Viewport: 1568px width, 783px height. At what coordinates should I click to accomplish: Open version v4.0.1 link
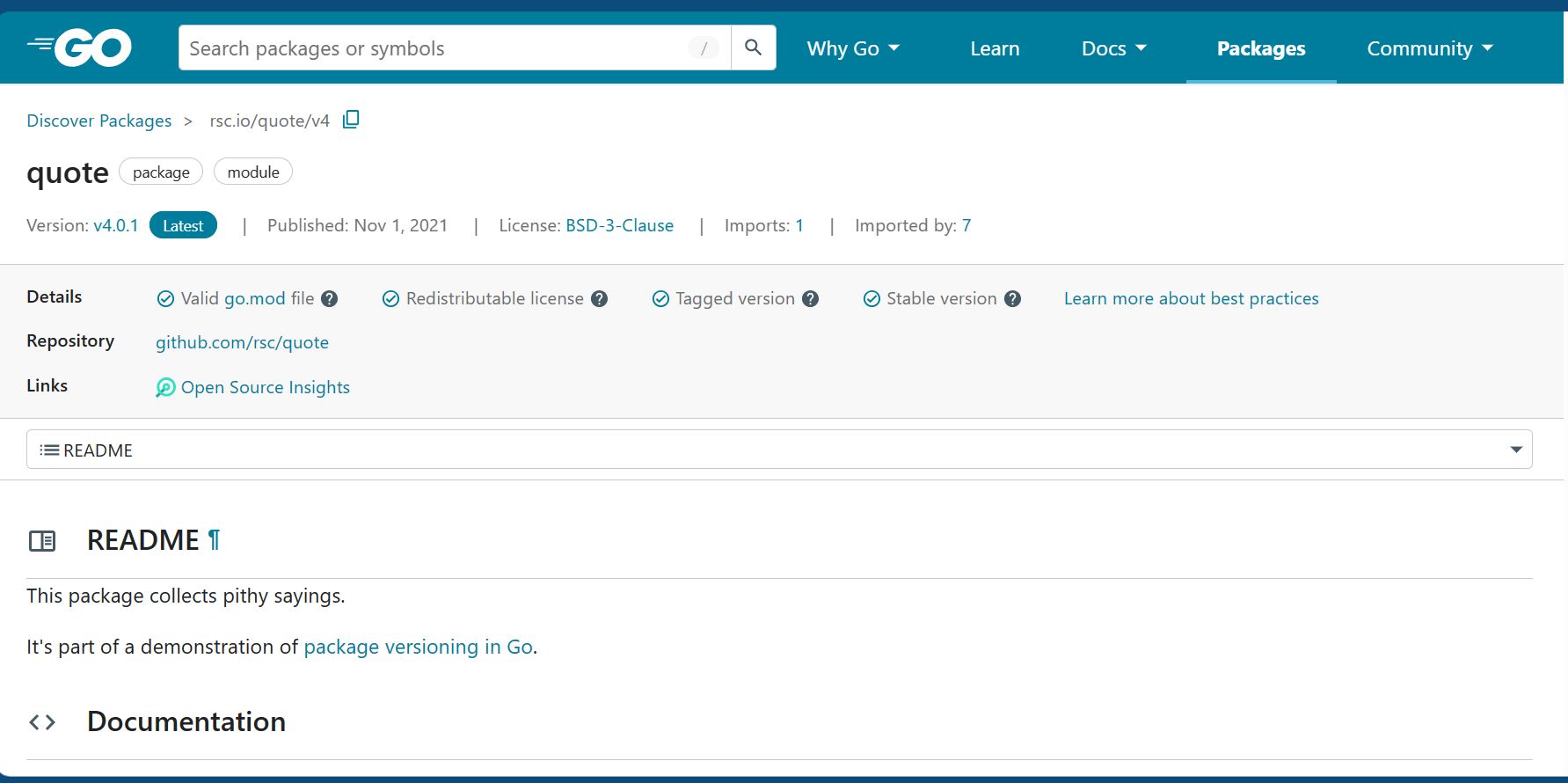click(116, 225)
